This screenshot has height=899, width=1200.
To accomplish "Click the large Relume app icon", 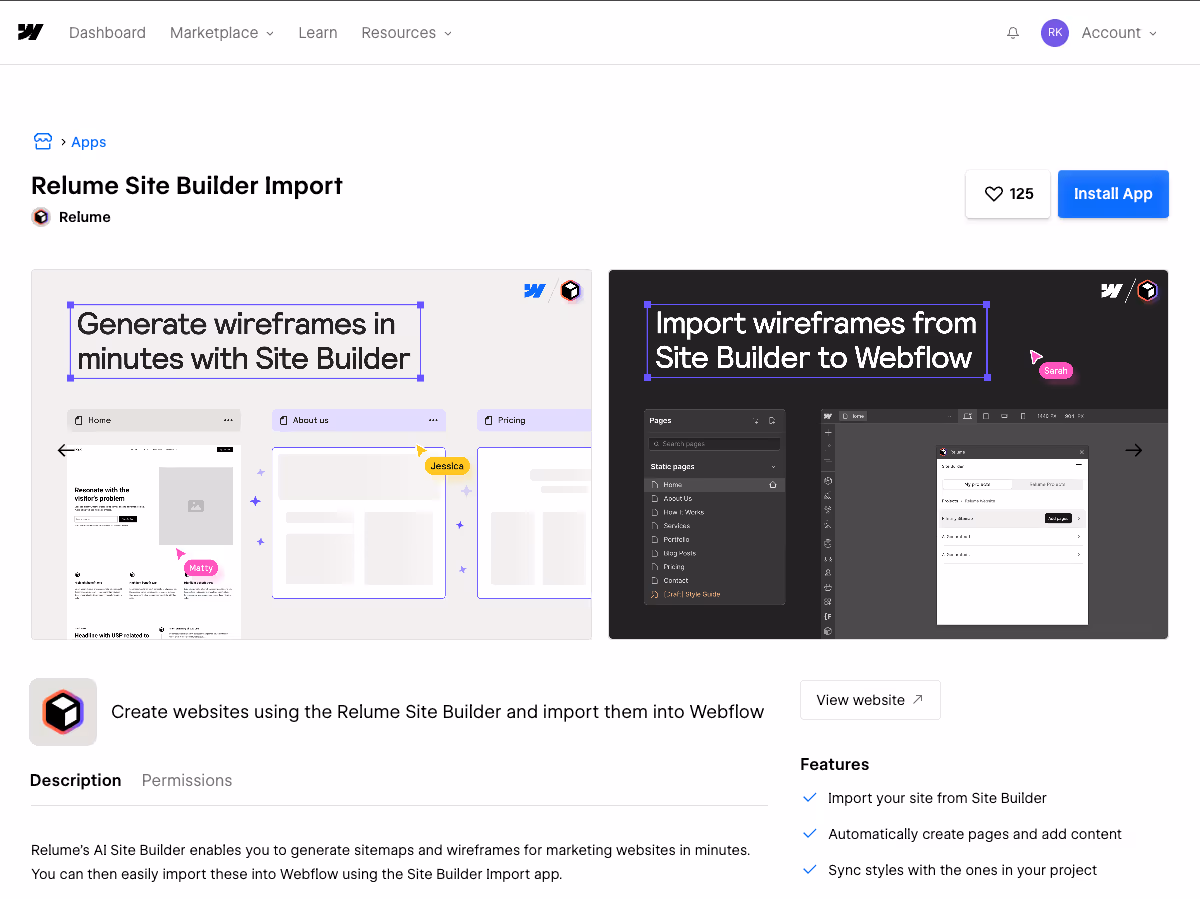I will click(x=63, y=712).
